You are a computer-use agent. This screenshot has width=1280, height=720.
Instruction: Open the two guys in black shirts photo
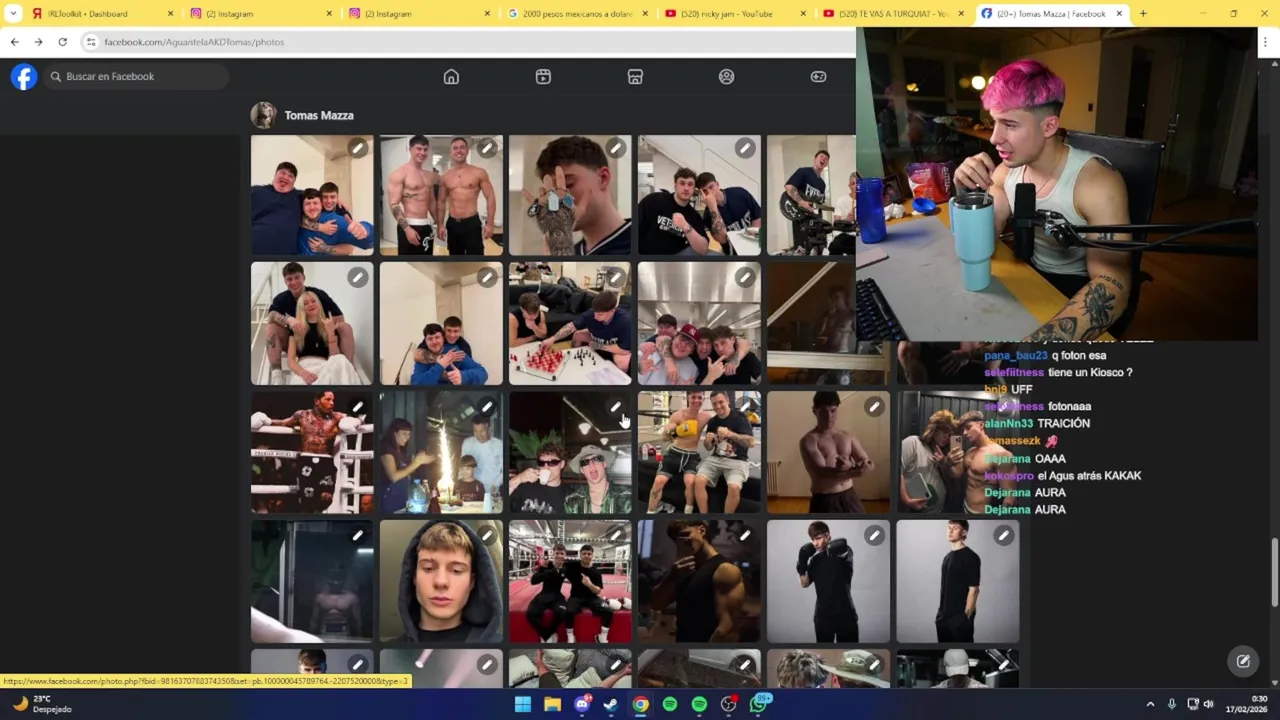tap(699, 194)
